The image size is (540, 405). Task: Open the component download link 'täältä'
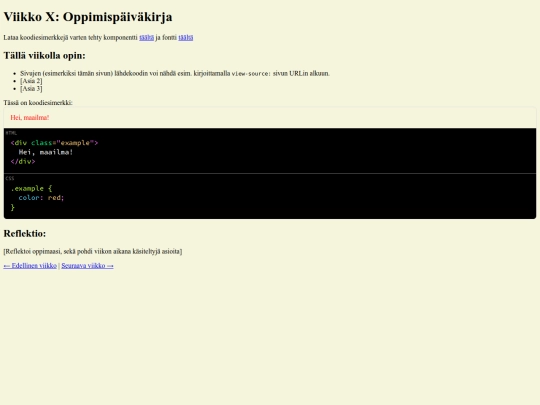146,38
